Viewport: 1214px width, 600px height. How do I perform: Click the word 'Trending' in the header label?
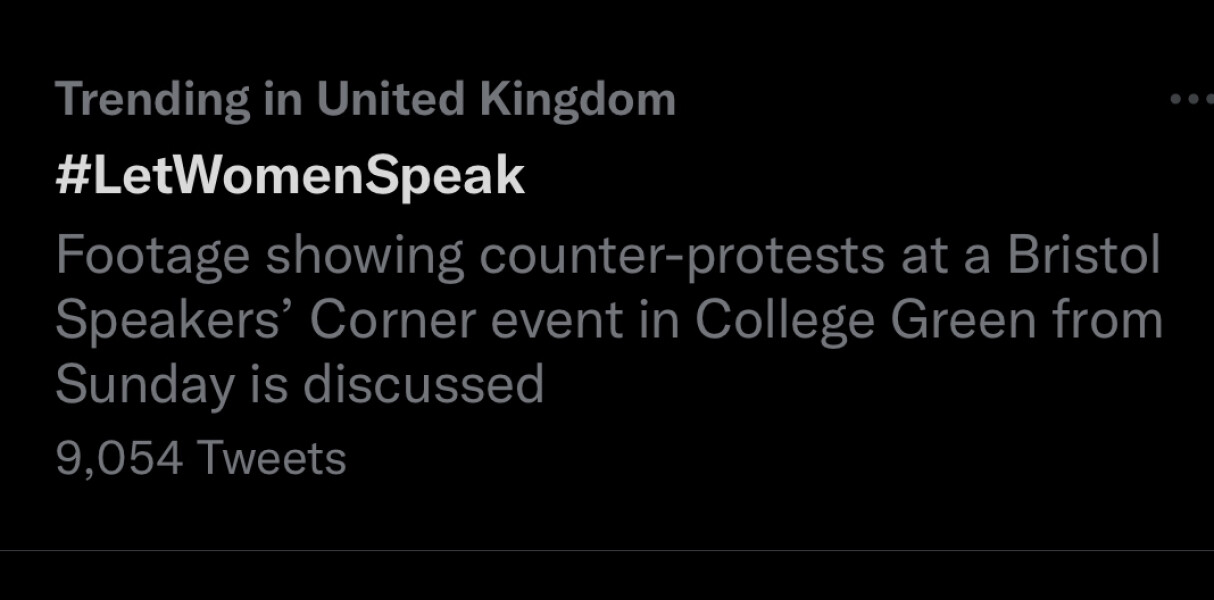[x=152, y=100]
